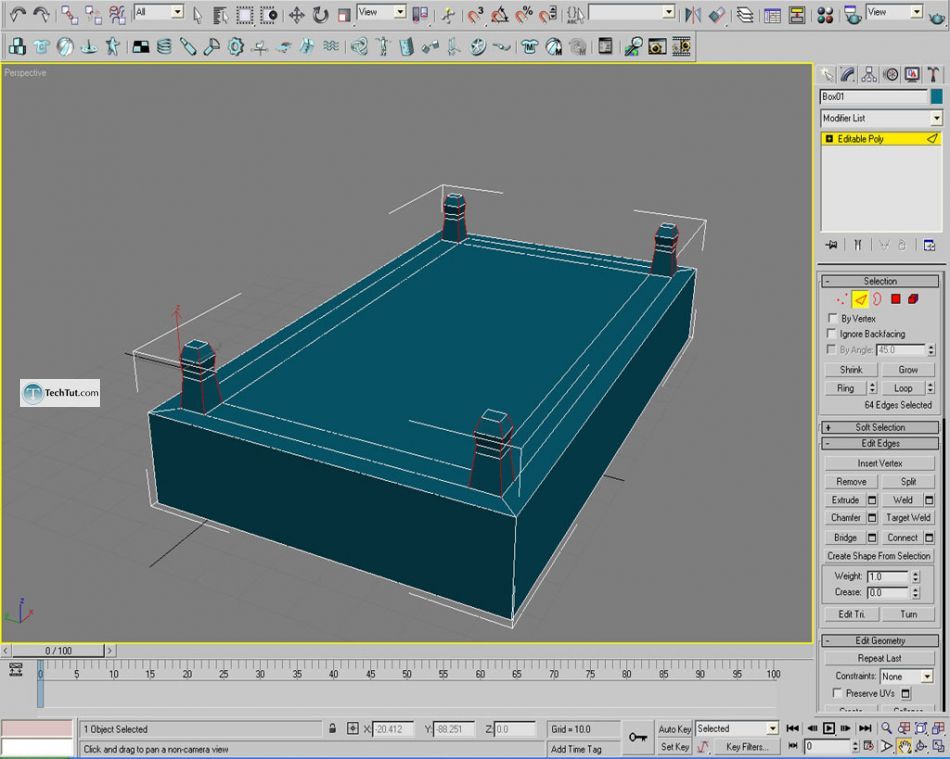Open the Create command panel tab

[x=826, y=75]
